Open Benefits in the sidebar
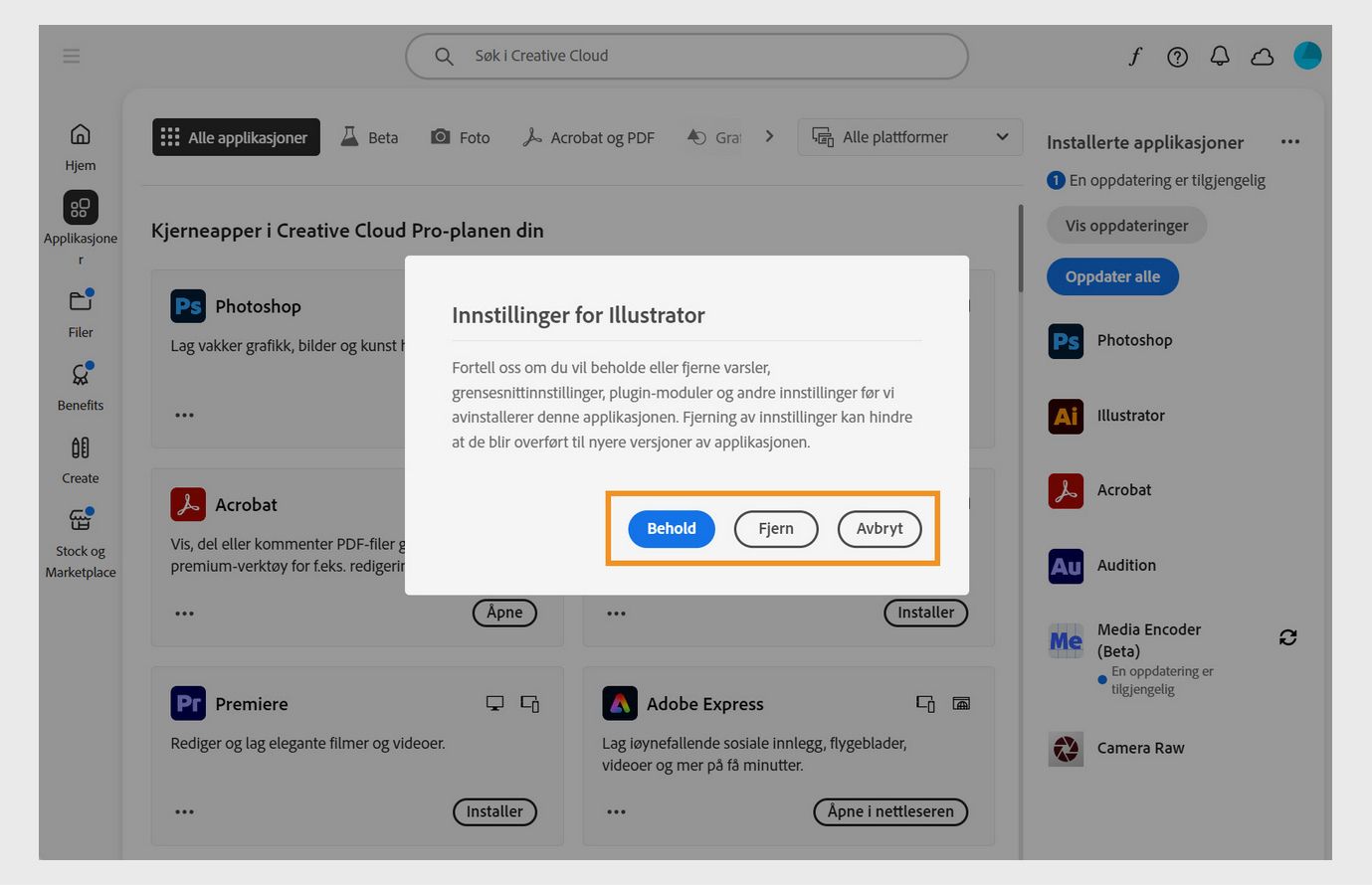This screenshot has width=1372, height=885. coord(81,387)
